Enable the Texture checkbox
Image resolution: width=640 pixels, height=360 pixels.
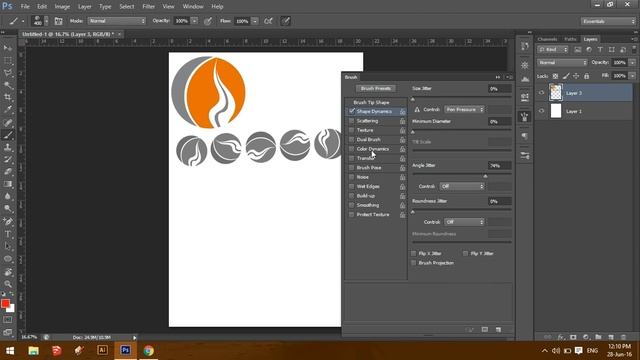click(x=351, y=130)
